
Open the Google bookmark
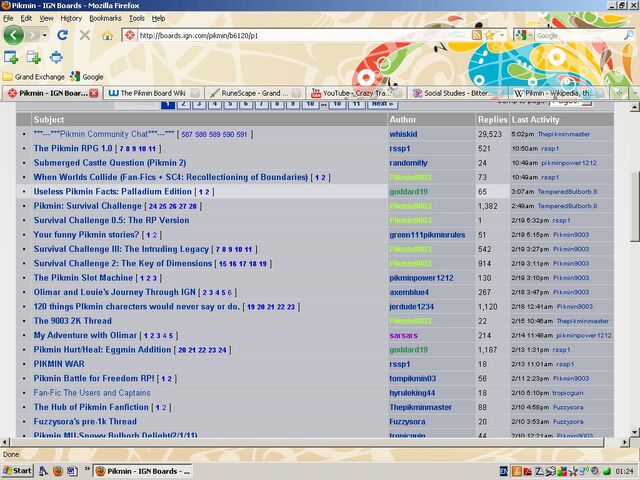coord(87,77)
